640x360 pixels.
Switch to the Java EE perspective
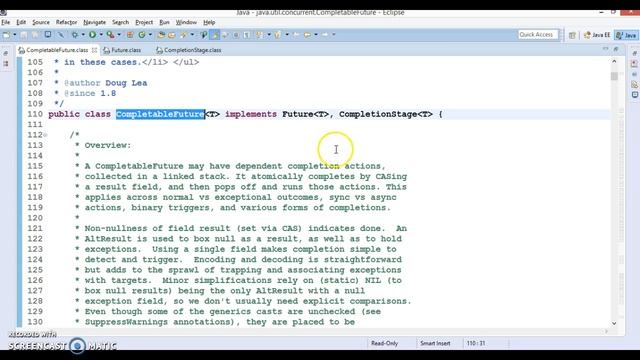597,35
